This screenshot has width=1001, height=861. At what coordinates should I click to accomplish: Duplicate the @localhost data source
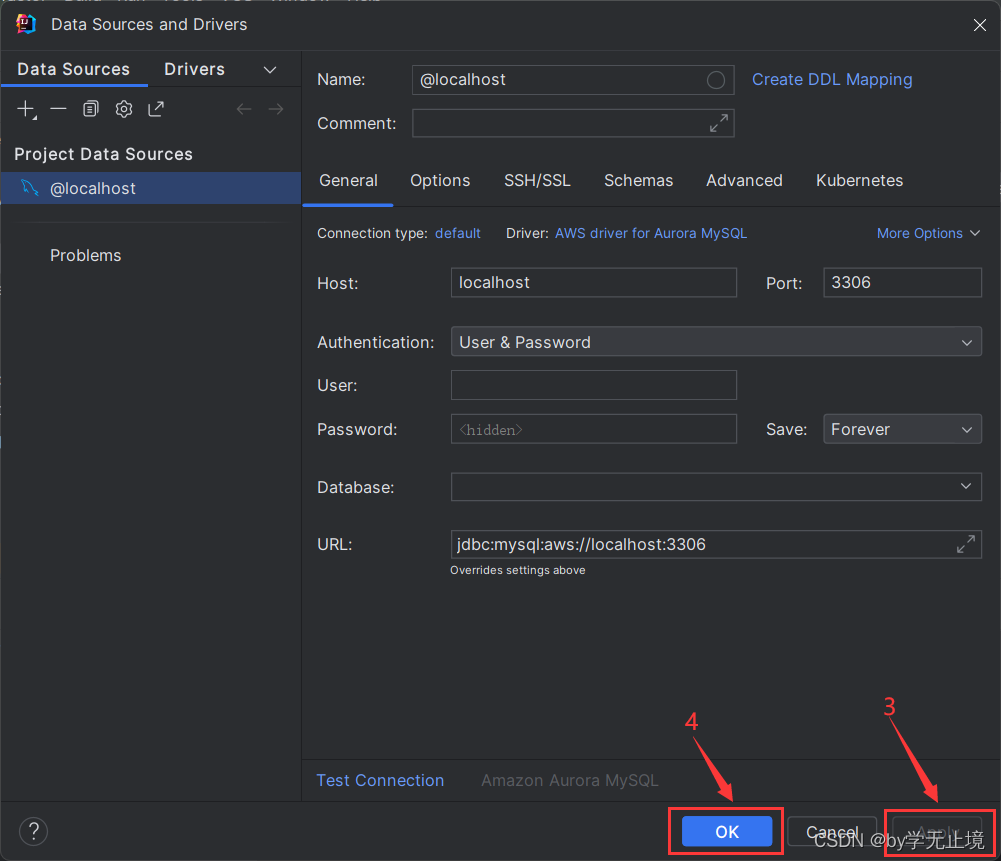tap(90, 109)
